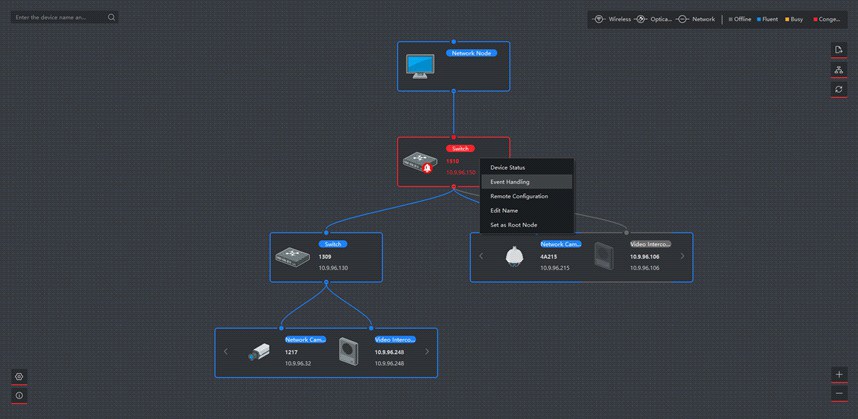858x419 pixels.
Task: Click the refresh topology icon
Action: (839, 89)
